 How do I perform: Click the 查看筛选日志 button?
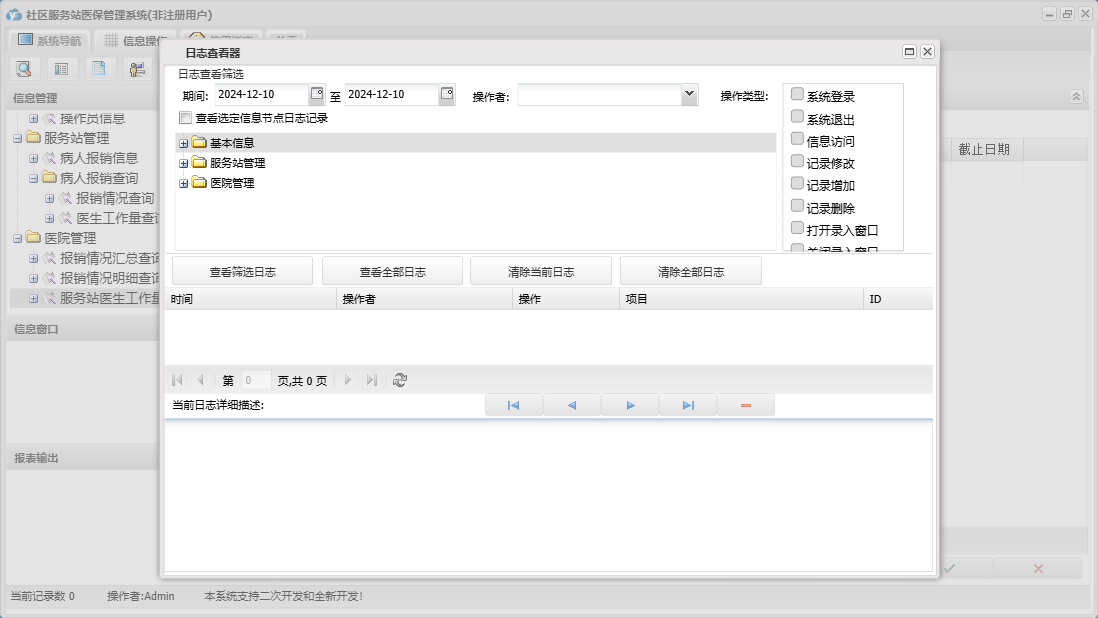pyautogui.click(x=242, y=271)
